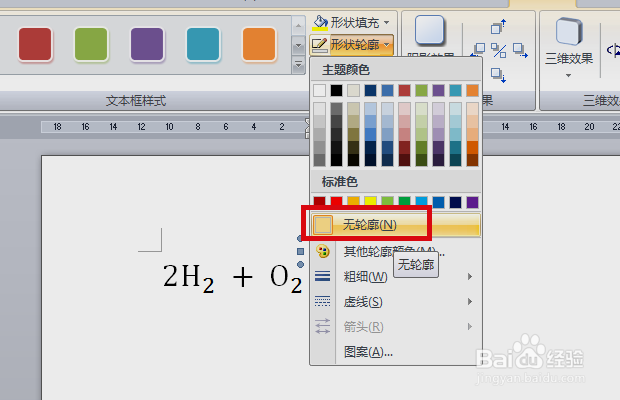Expand the 三维效果 dropdown arrow

(569, 75)
